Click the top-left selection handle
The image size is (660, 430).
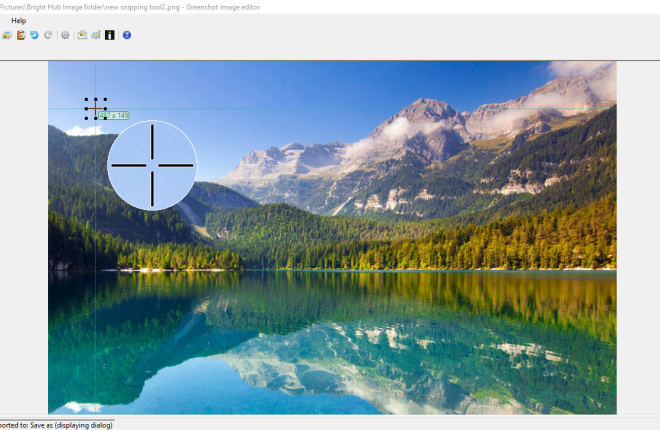[x=86, y=100]
